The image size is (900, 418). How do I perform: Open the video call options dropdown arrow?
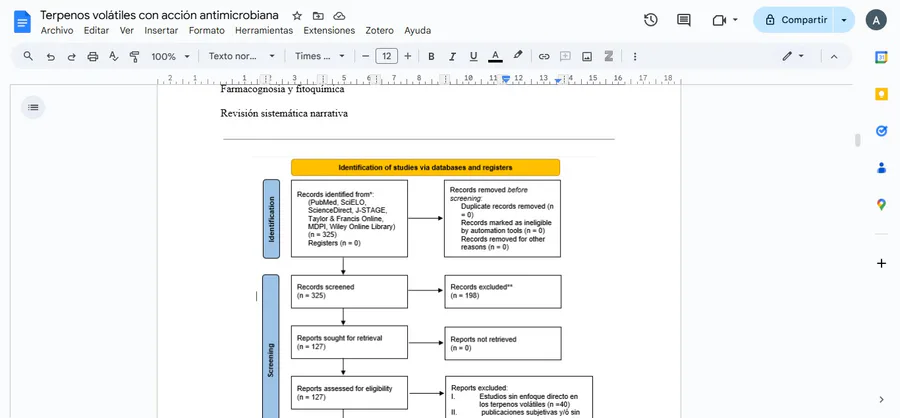[735, 20]
